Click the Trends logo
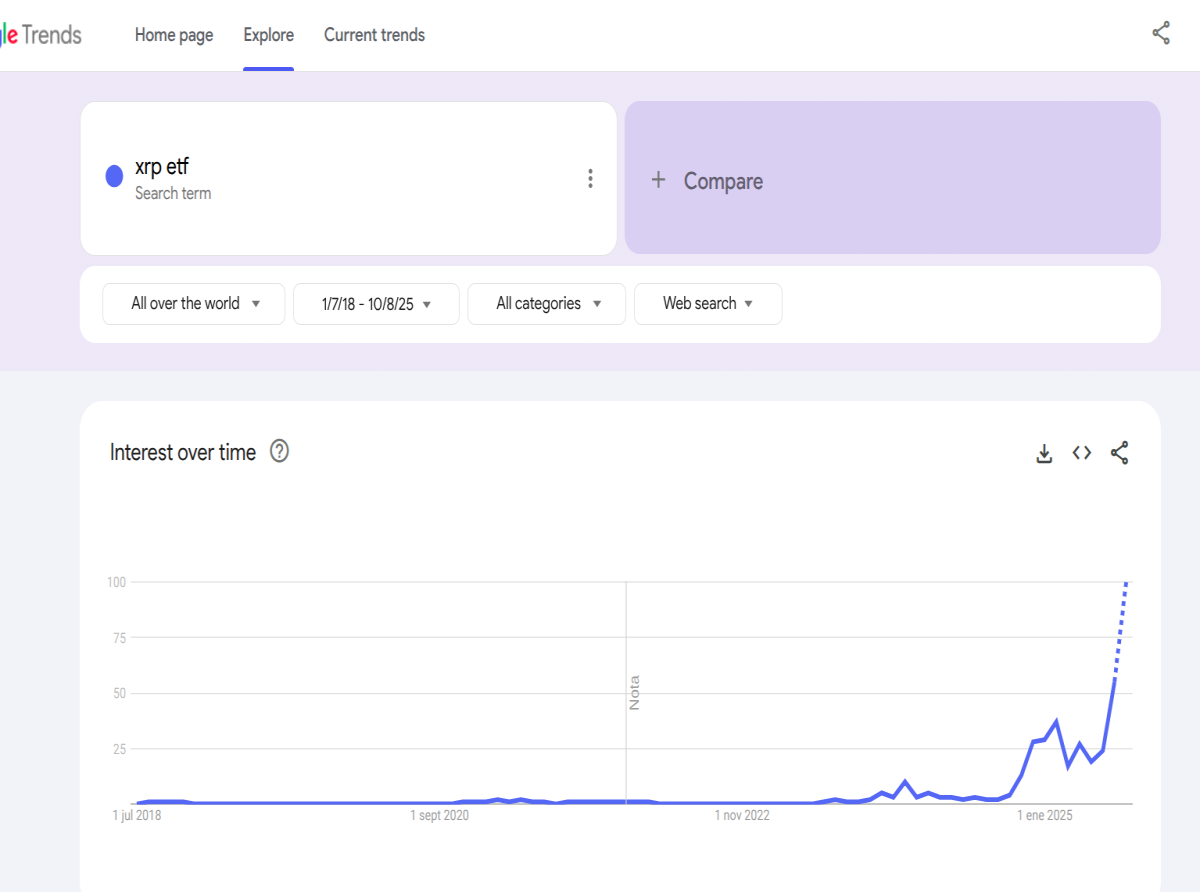Screen dimensions: 1200x892 [41, 35]
